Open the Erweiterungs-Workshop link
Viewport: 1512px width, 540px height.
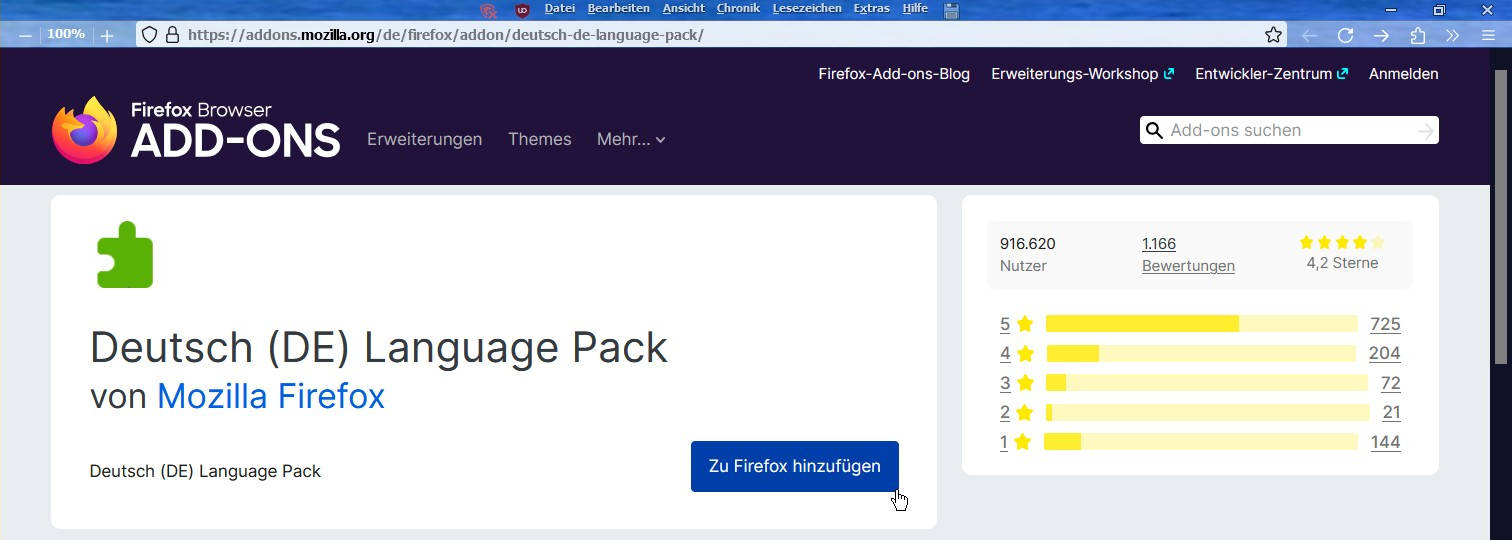click(1082, 74)
